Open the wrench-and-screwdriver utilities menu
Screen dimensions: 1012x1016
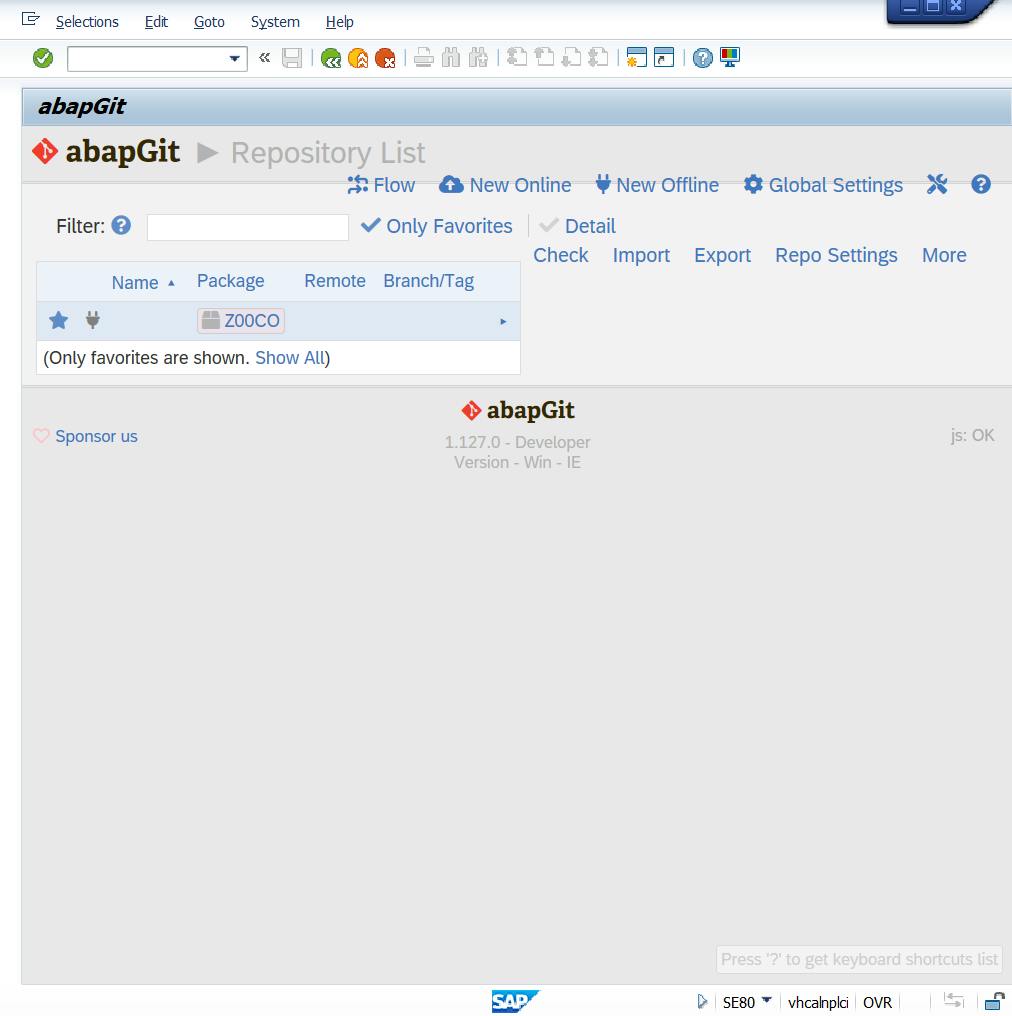(x=937, y=185)
